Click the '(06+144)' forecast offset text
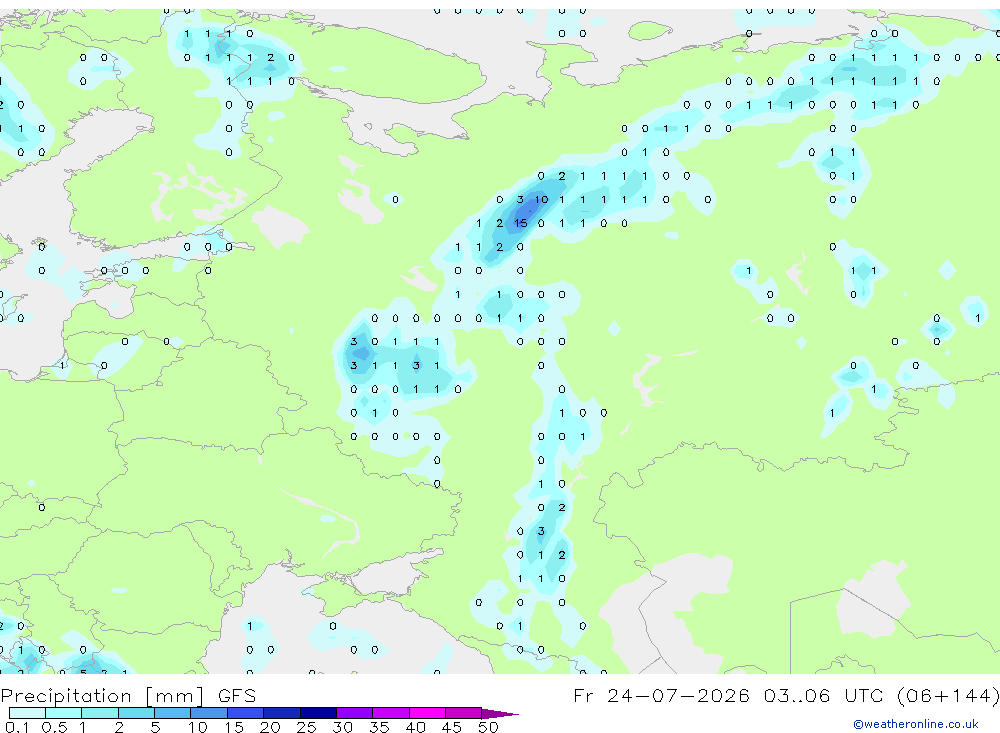This screenshot has width=1000, height=733. click(x=948, y=695)
